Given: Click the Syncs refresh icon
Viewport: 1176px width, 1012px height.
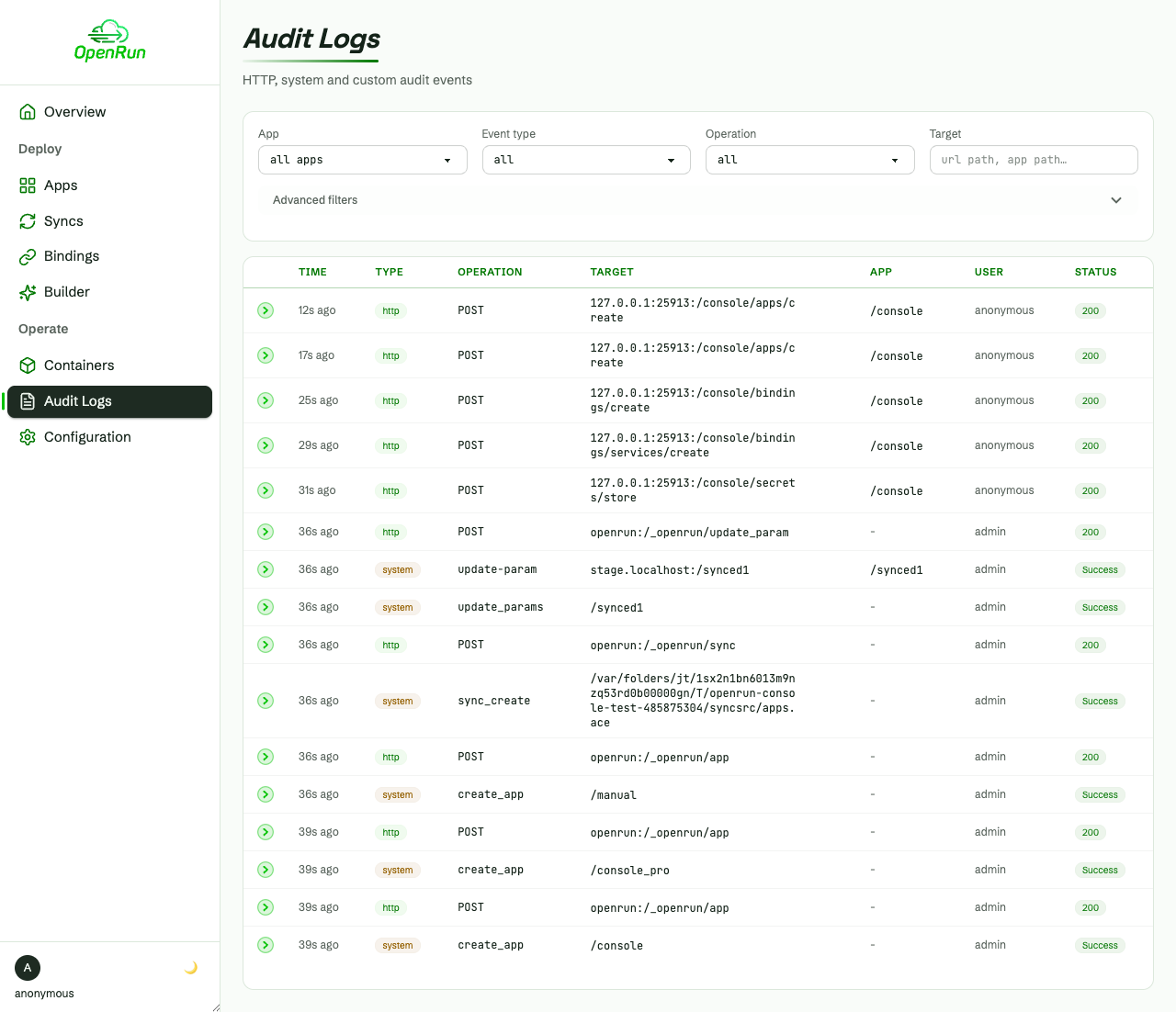Looking at the screenshot, I should (x=28, y=221).
